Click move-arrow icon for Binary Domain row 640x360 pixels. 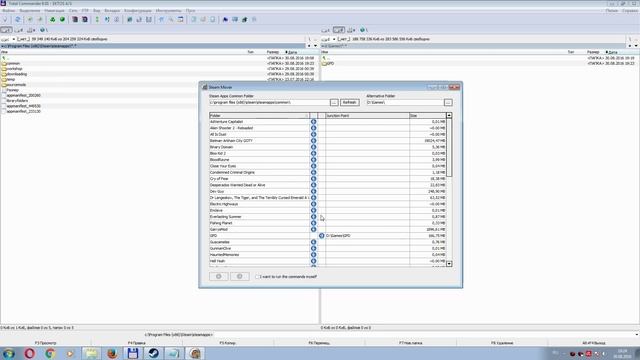pyautogui.click(x=313, y=147)
